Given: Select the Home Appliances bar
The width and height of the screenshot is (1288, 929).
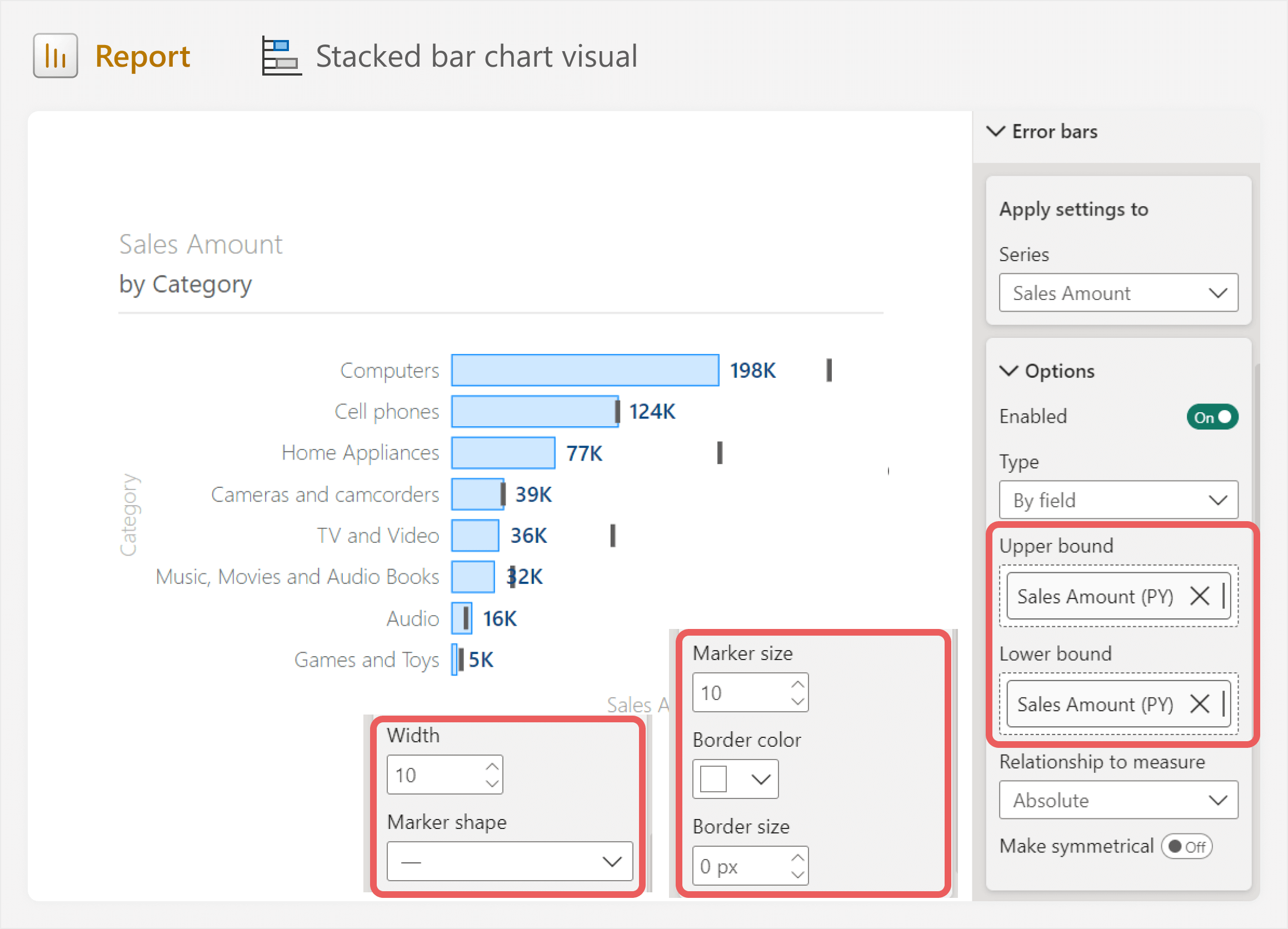Looking at the screenshot, I should tap(503, 453).
